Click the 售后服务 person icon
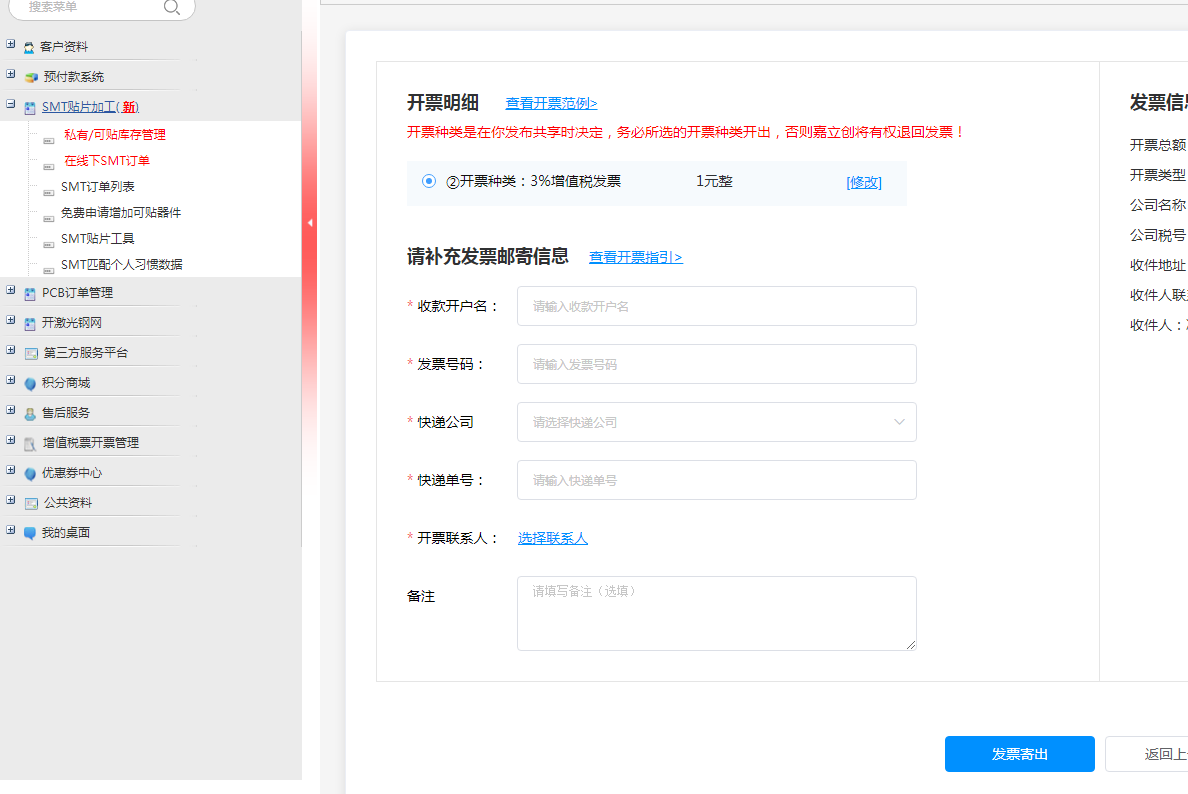This screenshot has height=794, width=1188. 30,413
